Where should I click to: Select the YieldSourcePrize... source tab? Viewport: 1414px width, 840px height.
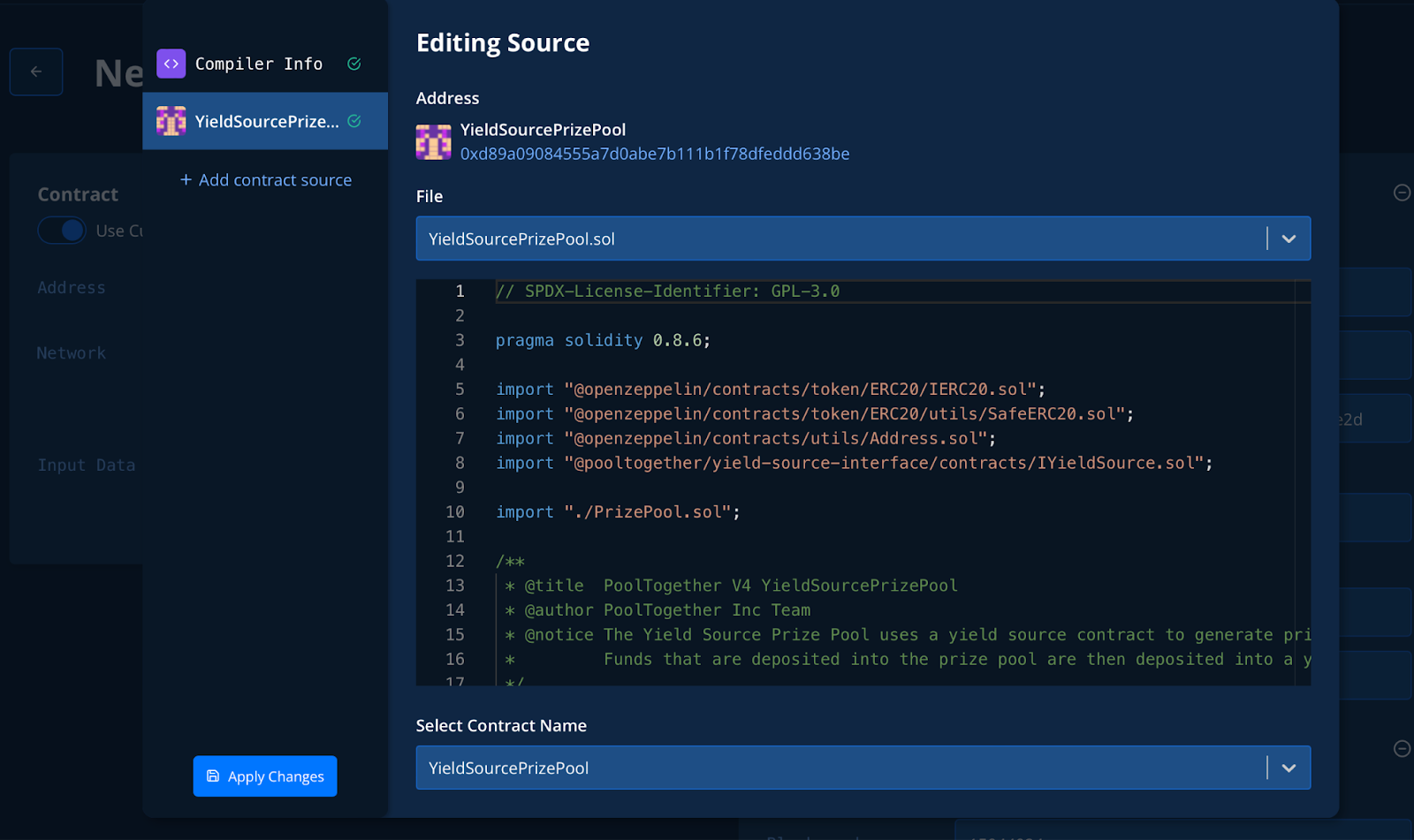(266, 121)
